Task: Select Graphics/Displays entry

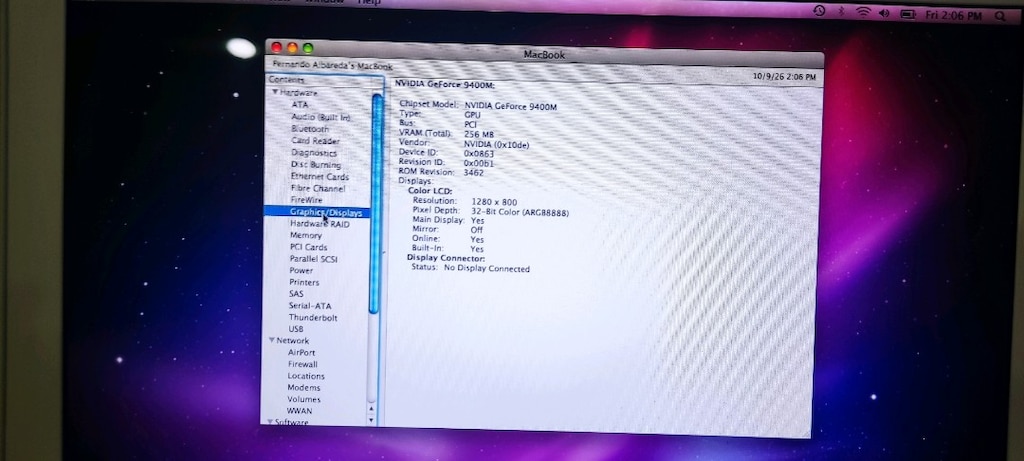Action: (326, 212)
